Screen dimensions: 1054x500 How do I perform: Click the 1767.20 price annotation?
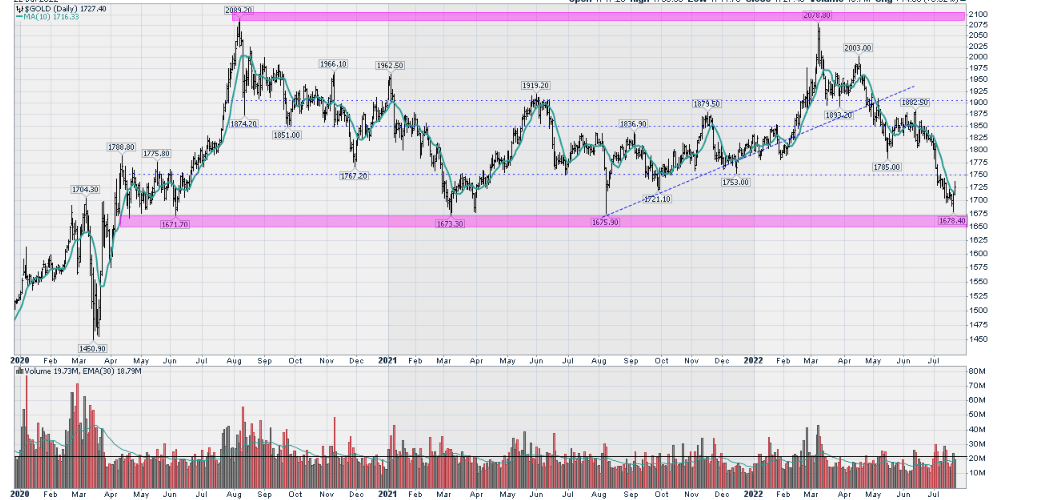tap(356, 175)
